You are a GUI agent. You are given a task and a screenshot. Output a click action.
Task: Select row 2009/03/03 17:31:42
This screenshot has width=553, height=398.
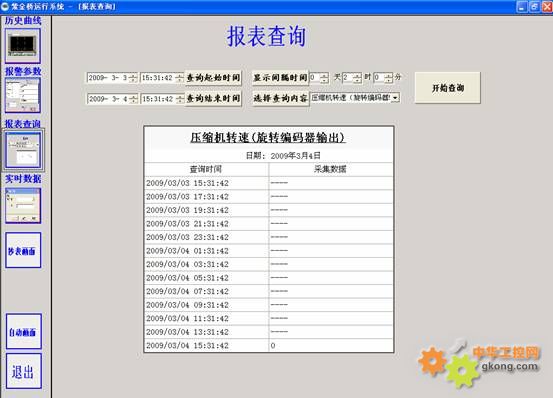[x=269, y=196]
